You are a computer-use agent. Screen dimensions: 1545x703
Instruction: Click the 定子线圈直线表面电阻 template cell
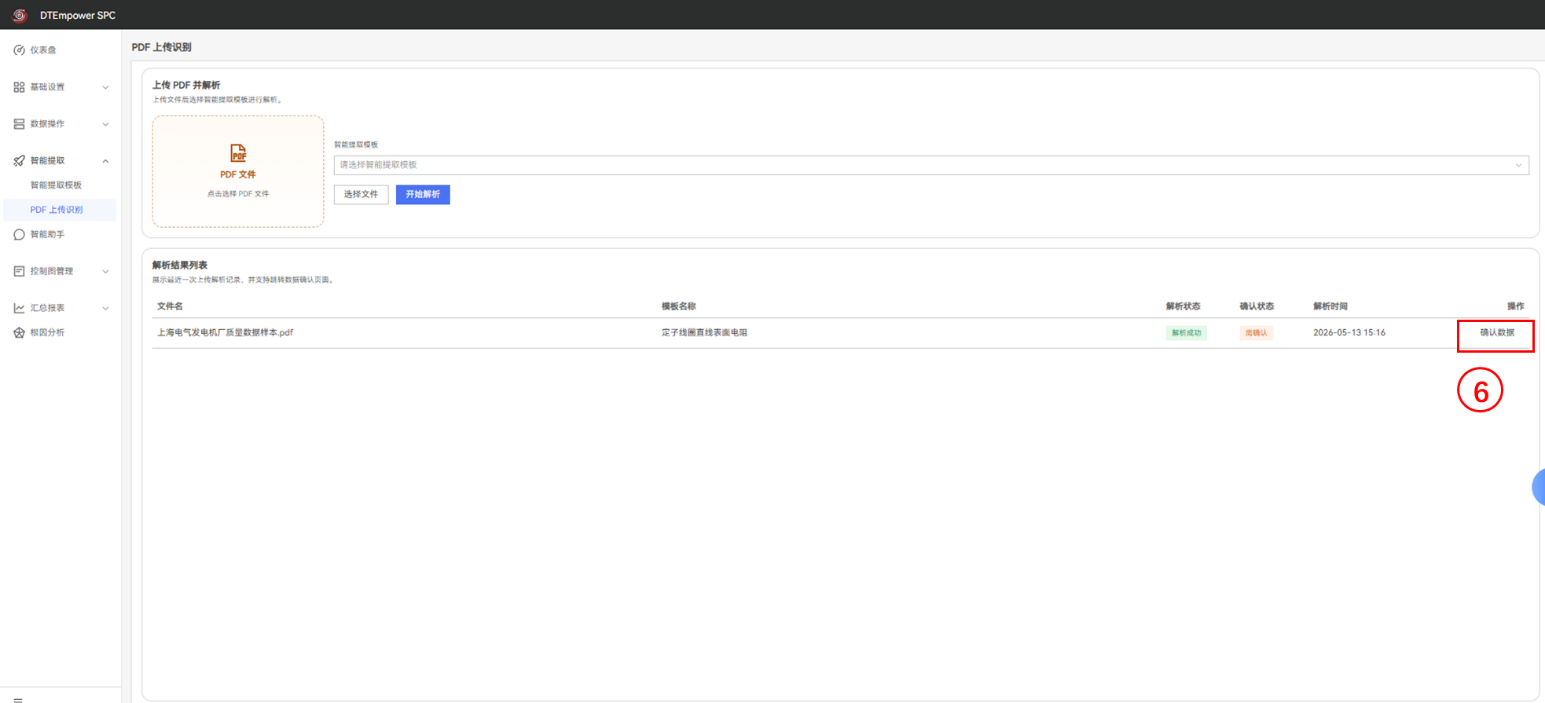tap(705, 333)
